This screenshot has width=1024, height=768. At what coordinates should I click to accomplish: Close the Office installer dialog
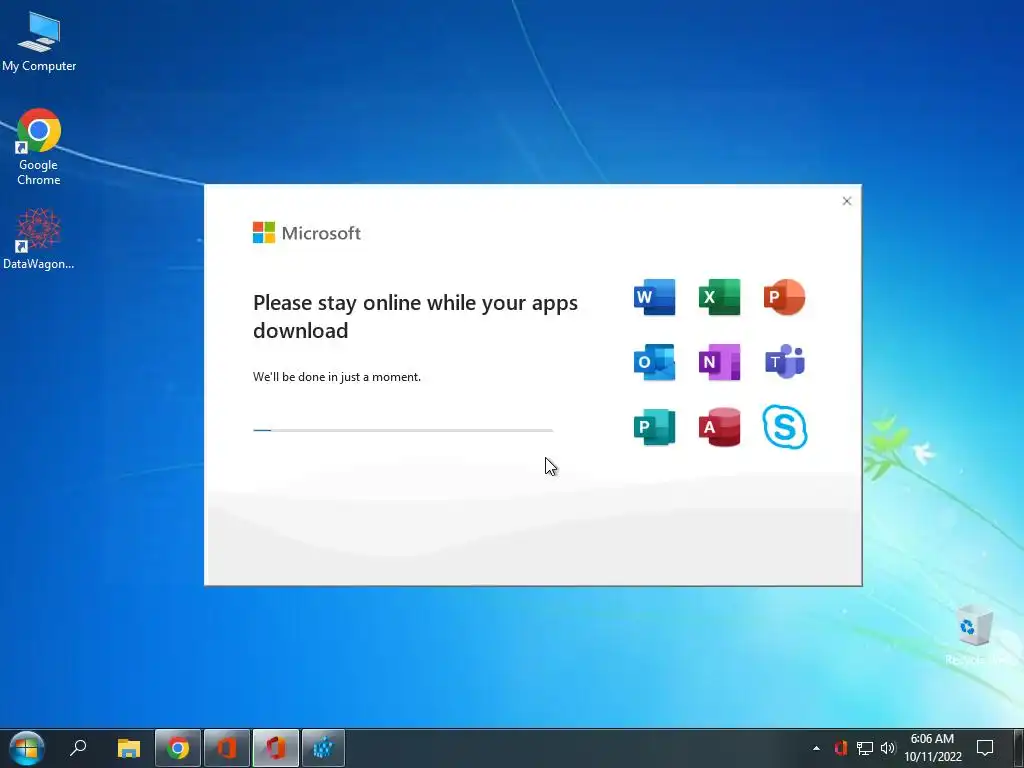[846, 201]
